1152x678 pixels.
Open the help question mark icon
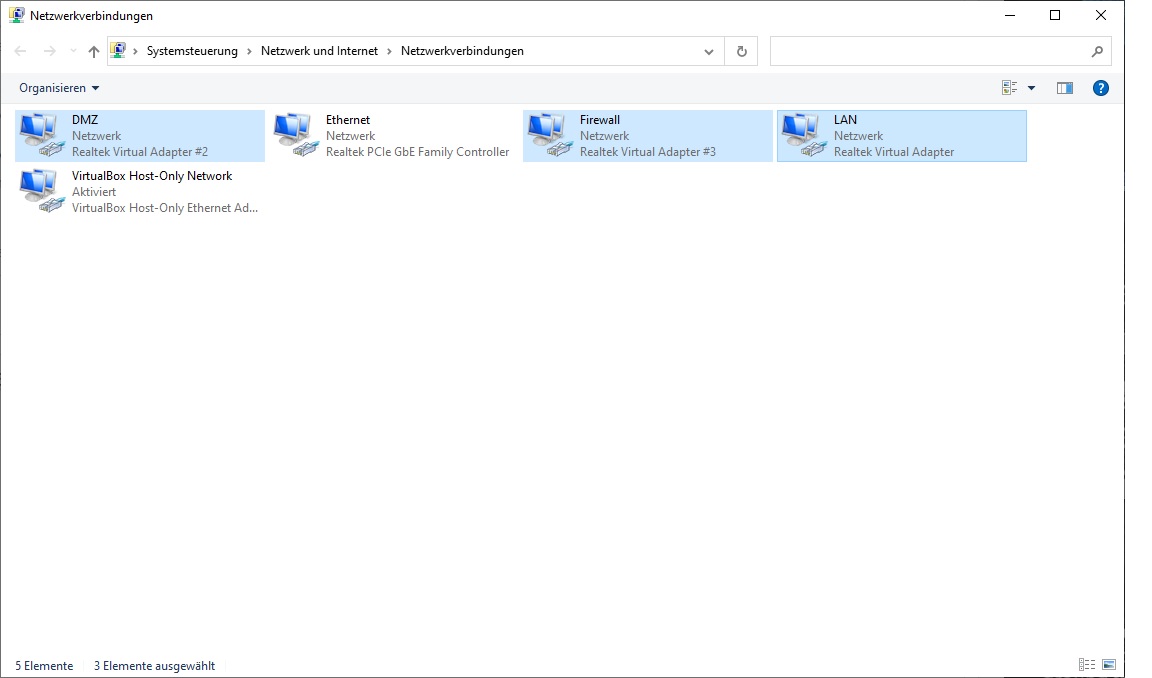click(x=1100, y=88)
